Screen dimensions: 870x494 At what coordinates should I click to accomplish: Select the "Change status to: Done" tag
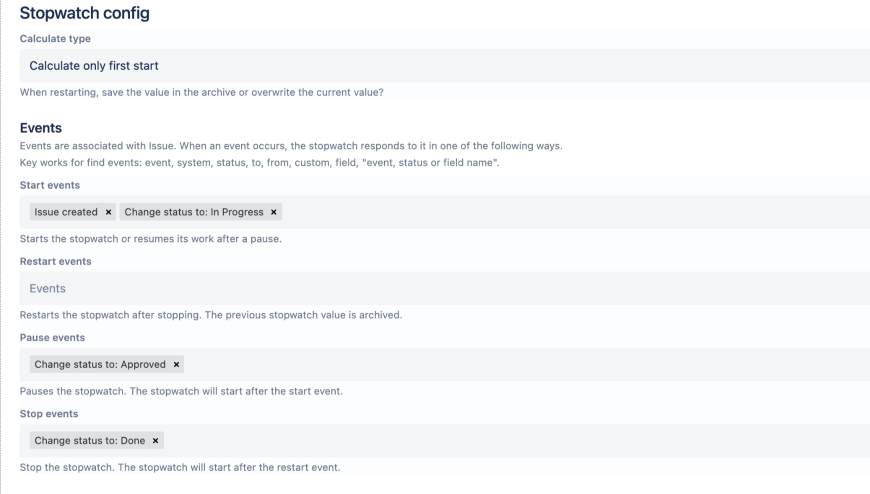coord(90,440)
